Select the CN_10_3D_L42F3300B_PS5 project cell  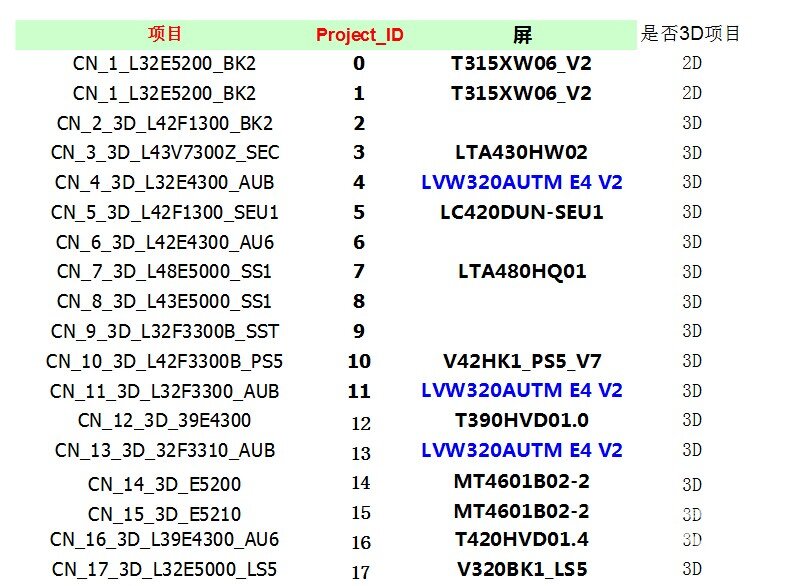point(164,361)
